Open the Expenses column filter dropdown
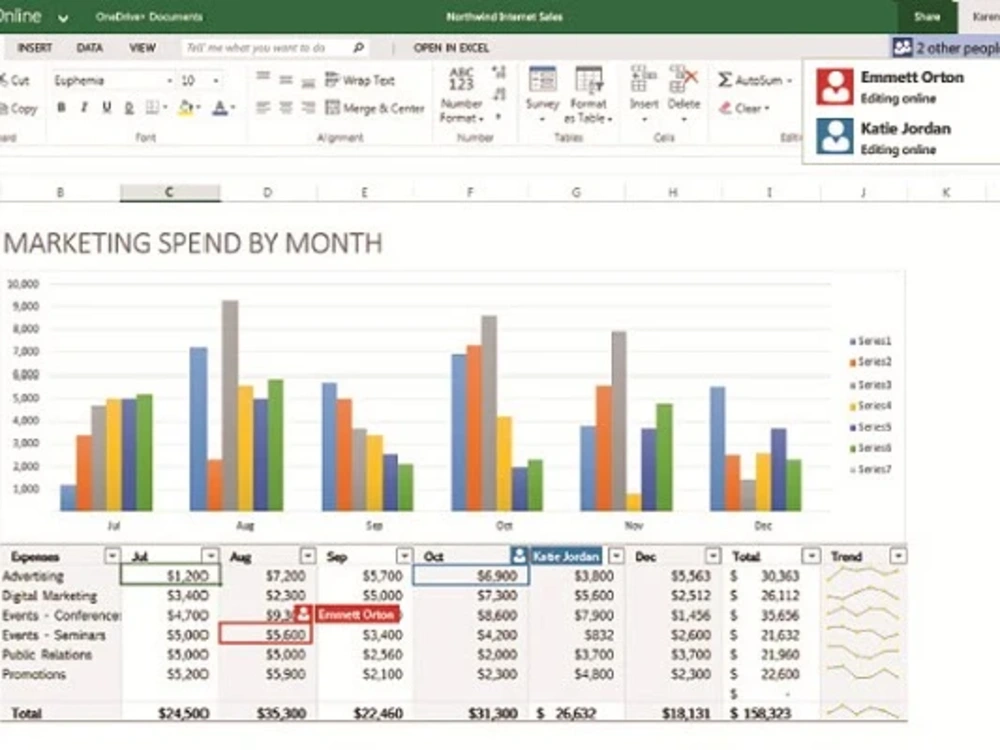The height and width of the screenshot is (750, 1000). click(112, 555)
